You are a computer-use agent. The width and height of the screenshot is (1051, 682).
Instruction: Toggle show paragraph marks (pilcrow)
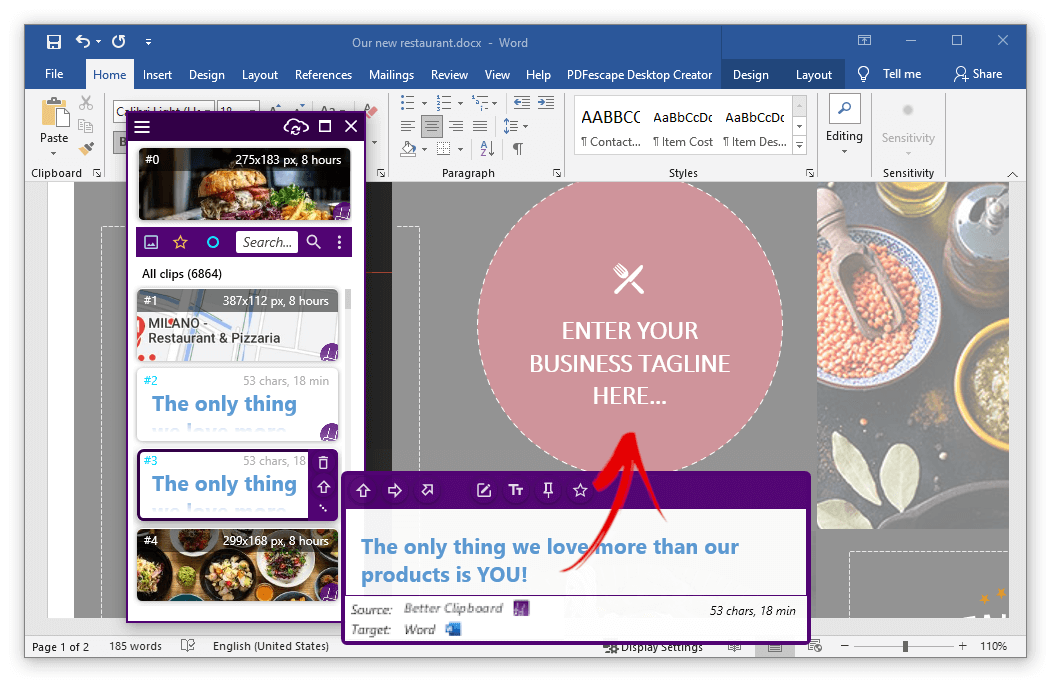click(518, 148)
